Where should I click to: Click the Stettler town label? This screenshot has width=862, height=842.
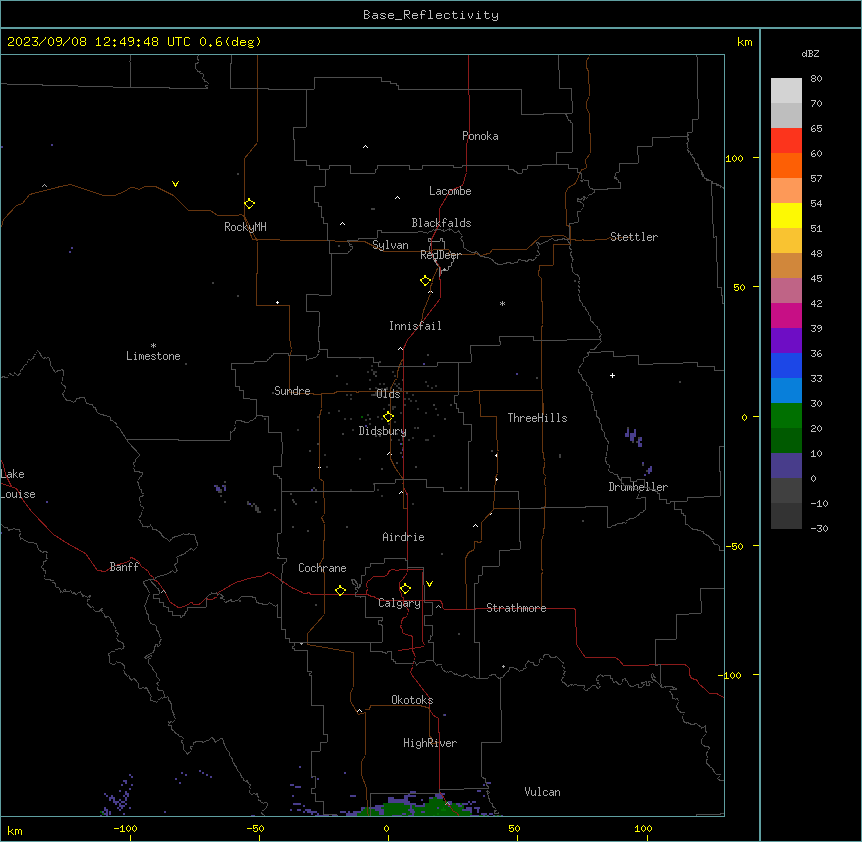pyautogui.click(x=634, y=237)
